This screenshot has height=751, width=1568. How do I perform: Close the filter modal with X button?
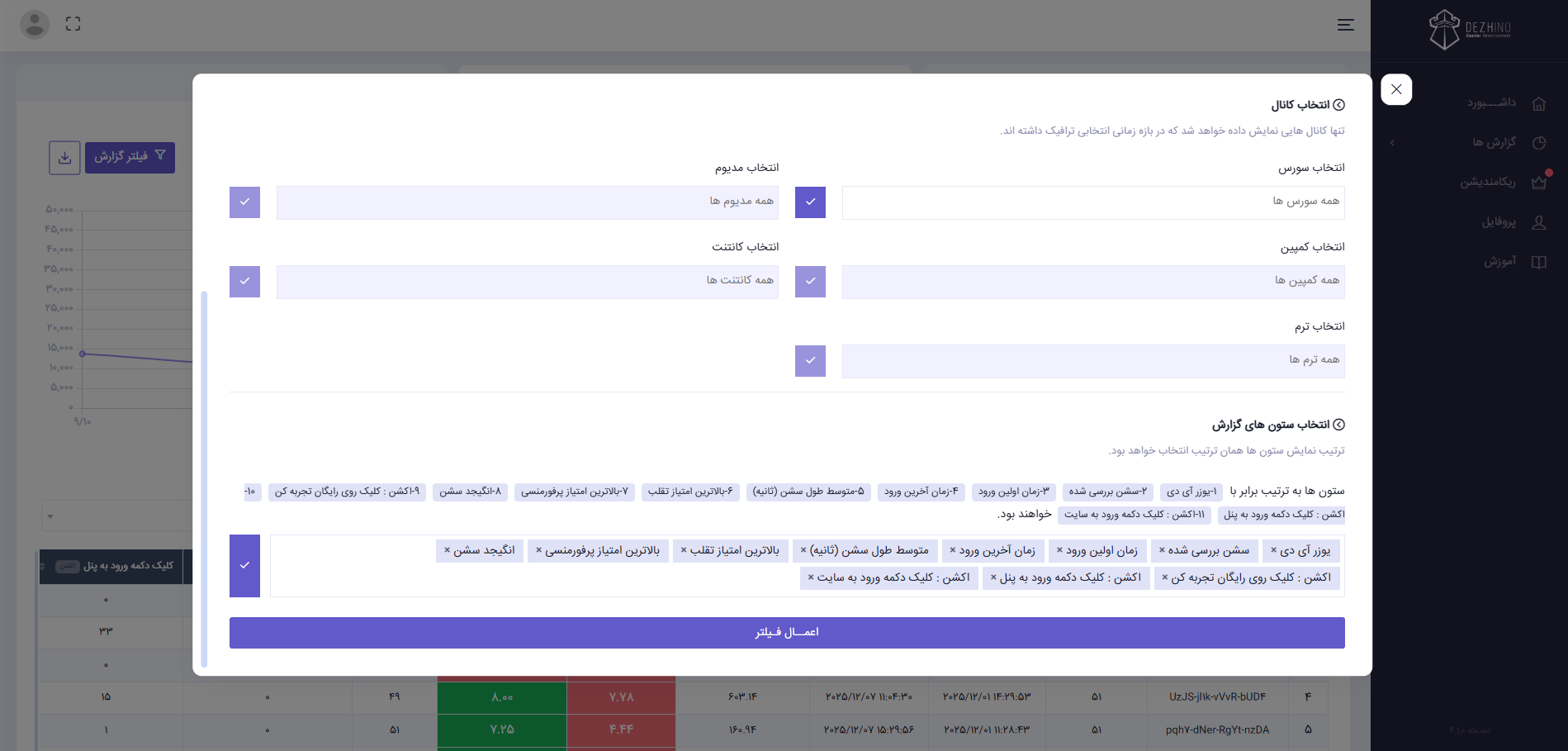click(1396, 89)
